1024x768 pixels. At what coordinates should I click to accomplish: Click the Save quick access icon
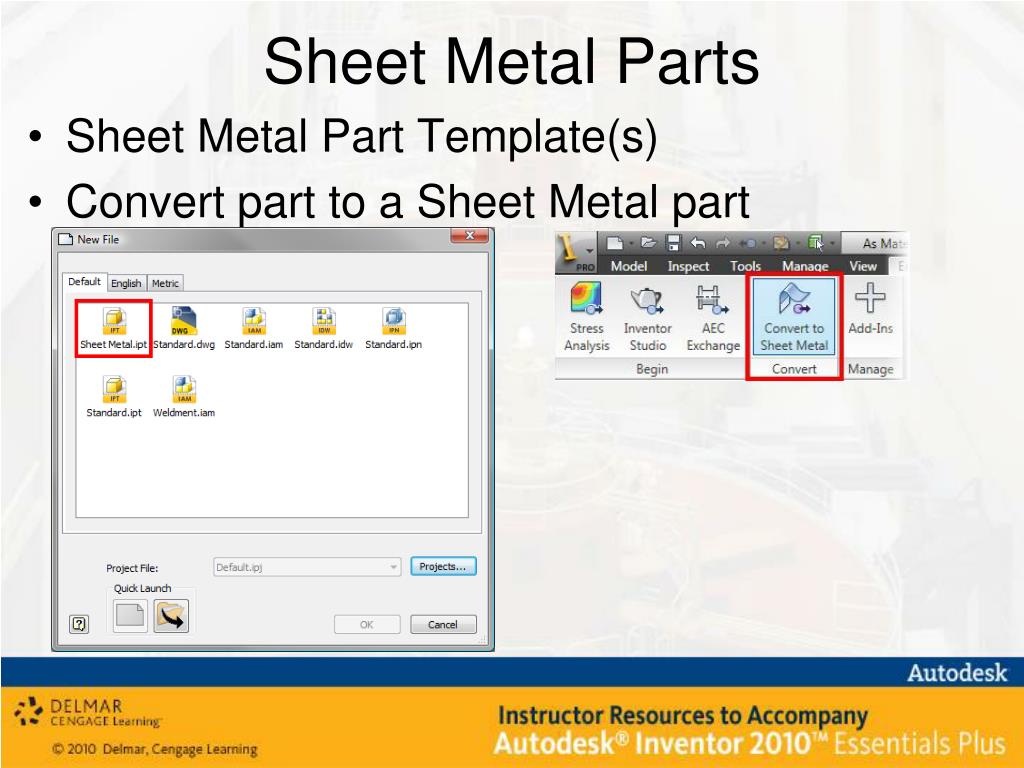673,244
